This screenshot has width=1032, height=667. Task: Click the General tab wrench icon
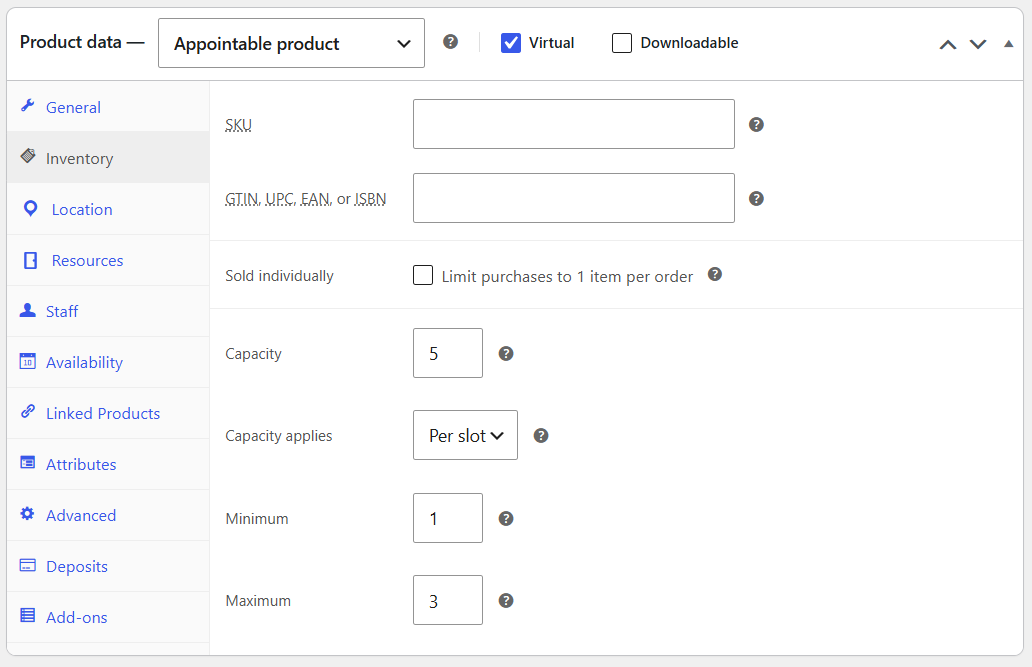tap(28, 105)
